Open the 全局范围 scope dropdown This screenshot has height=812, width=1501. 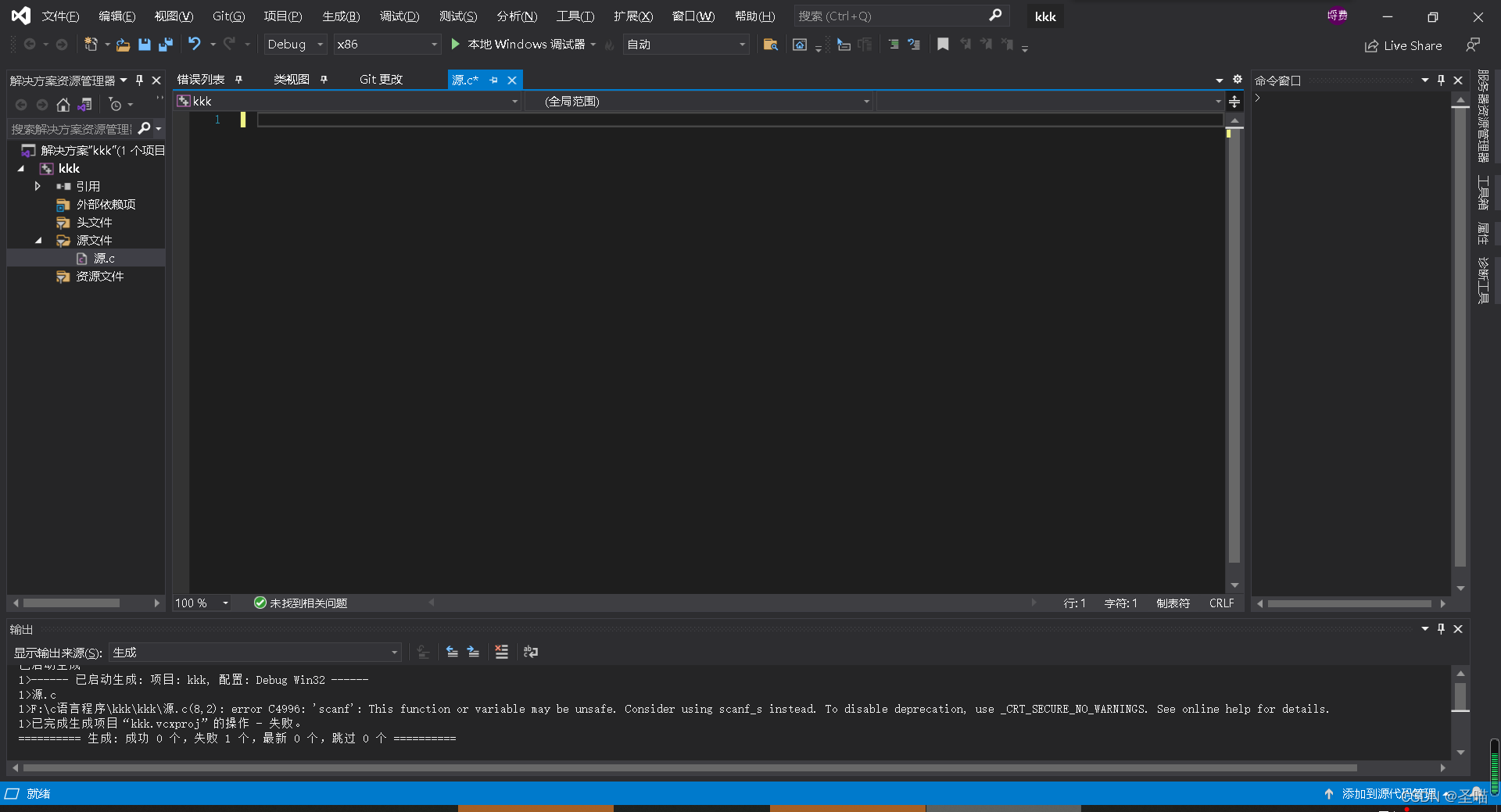[x=698, y=102]
